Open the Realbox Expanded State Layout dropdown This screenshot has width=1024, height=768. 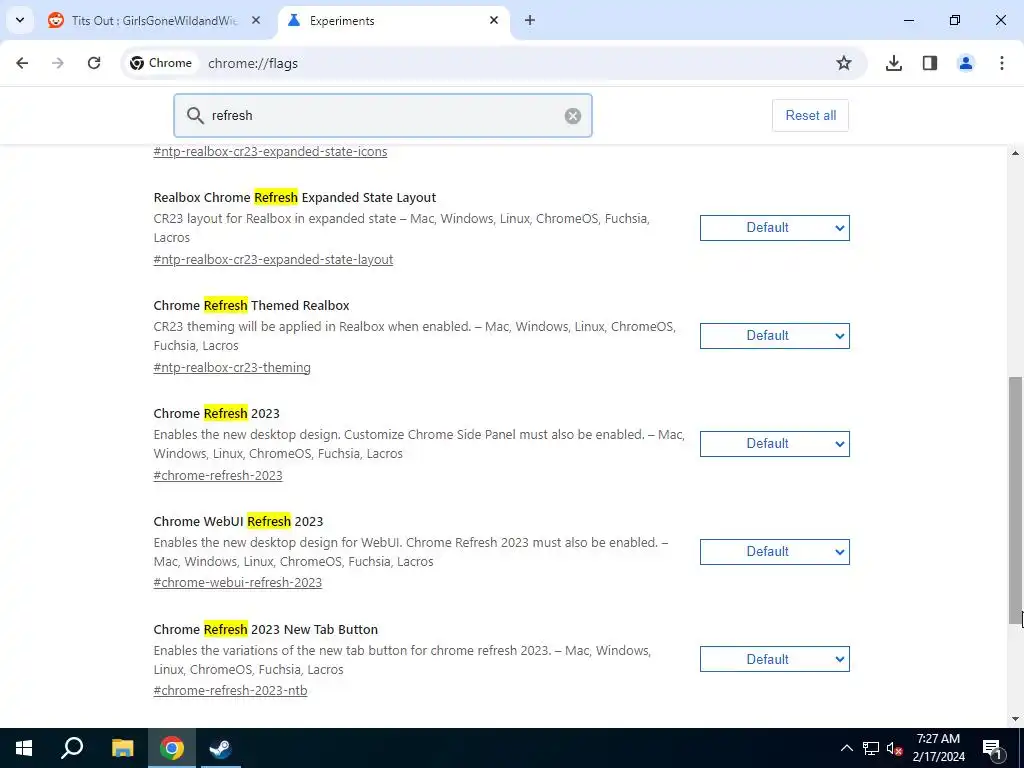[775, 228]
